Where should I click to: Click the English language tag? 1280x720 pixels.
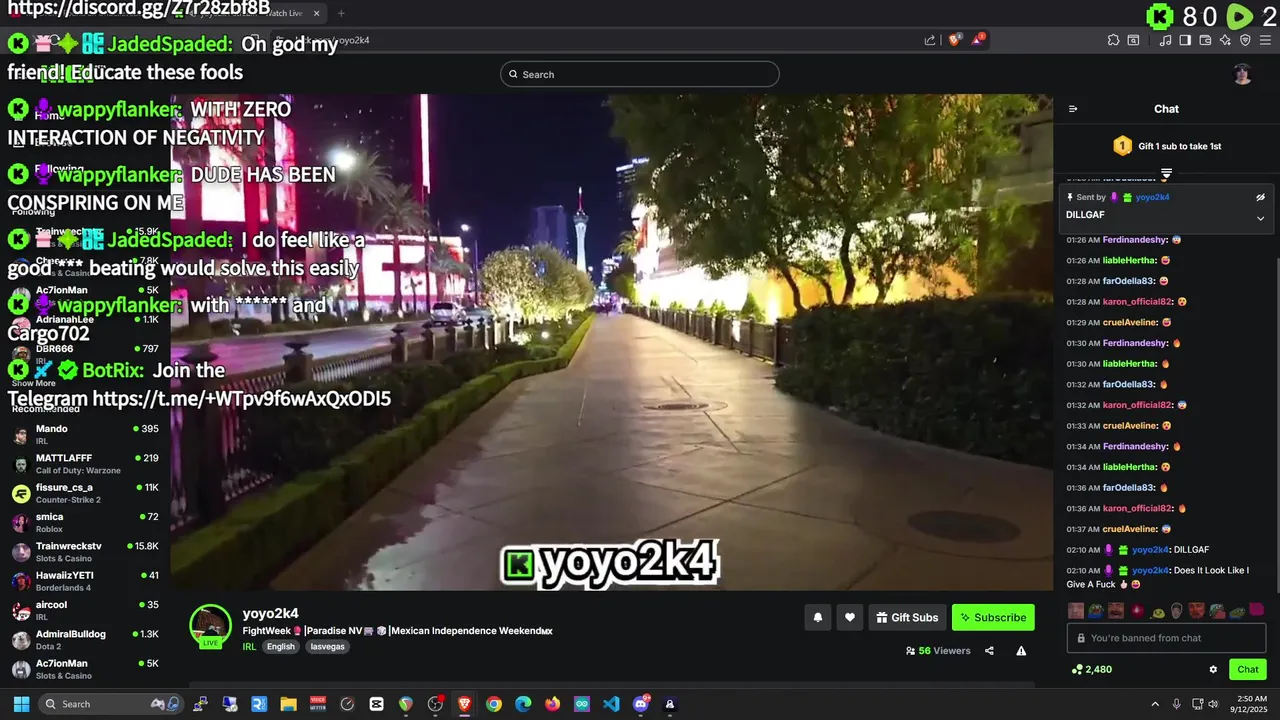pyautogui.click(x=281, y=647)
